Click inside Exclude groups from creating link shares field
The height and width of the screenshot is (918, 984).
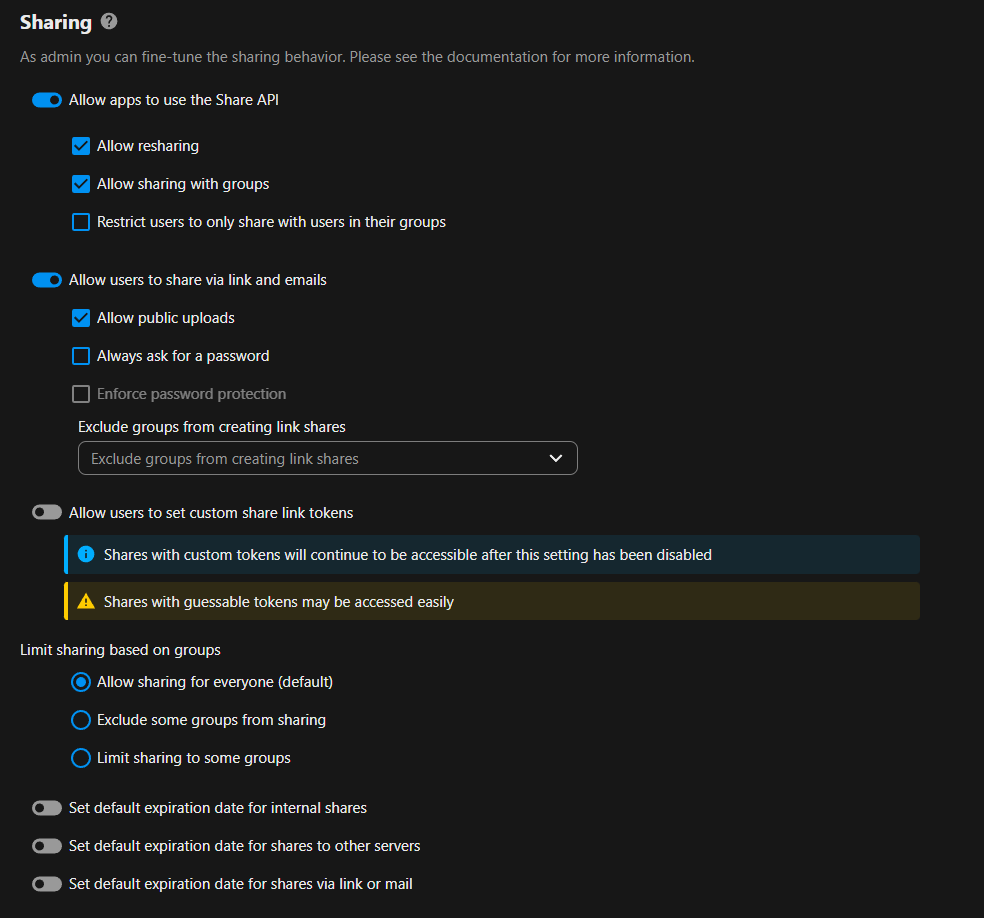click(x=300, y=459)
